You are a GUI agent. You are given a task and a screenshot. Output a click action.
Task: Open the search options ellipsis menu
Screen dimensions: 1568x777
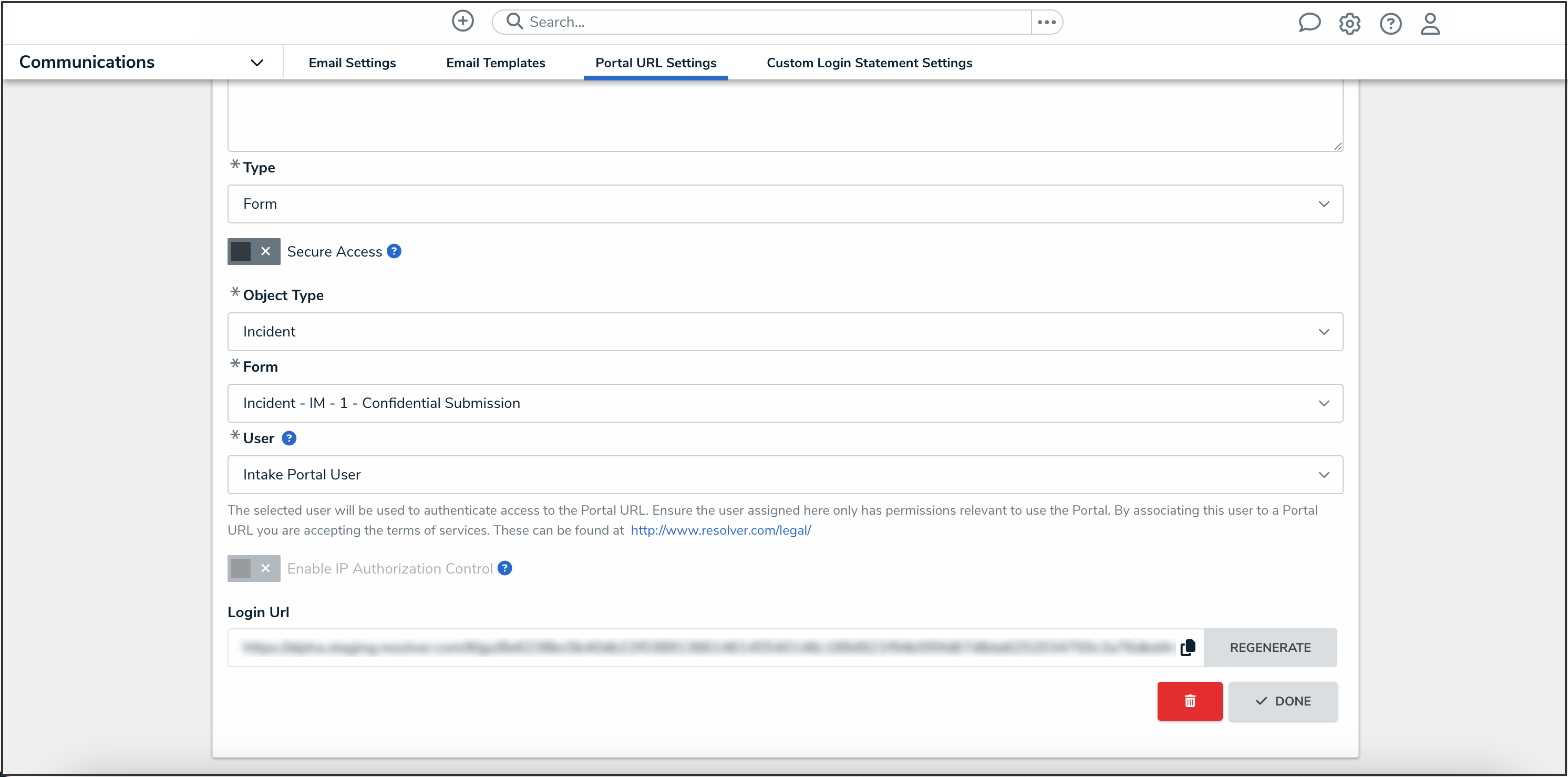coord(1046,23)
